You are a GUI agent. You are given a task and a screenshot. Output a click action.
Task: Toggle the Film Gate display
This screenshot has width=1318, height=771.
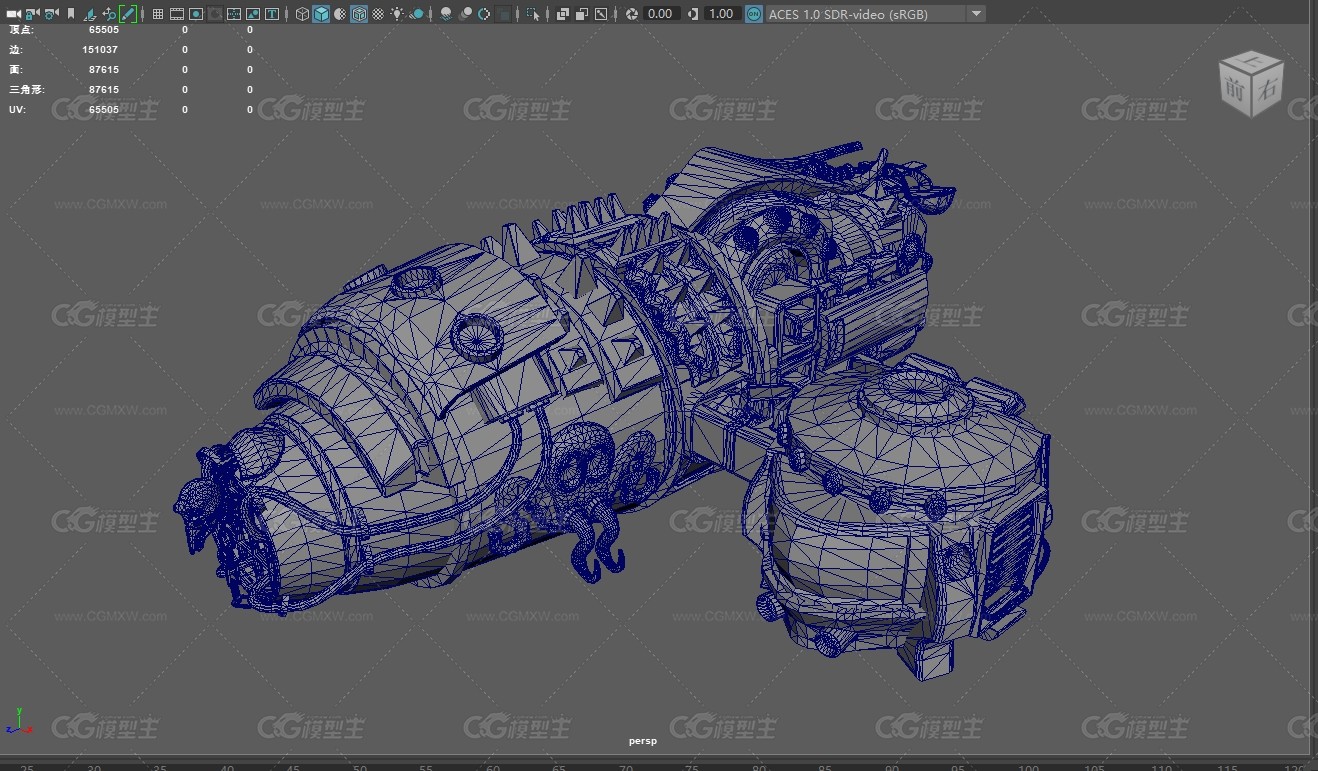click(x=177, y=14)
